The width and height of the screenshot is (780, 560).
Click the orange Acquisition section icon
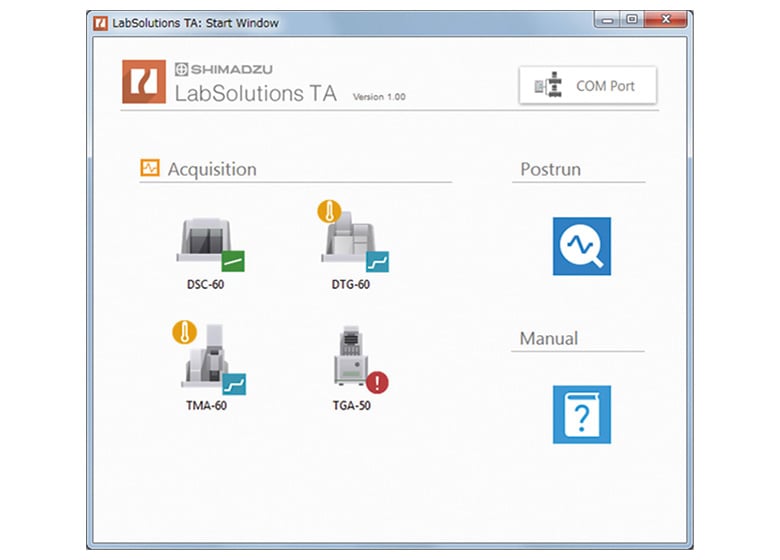150,169
